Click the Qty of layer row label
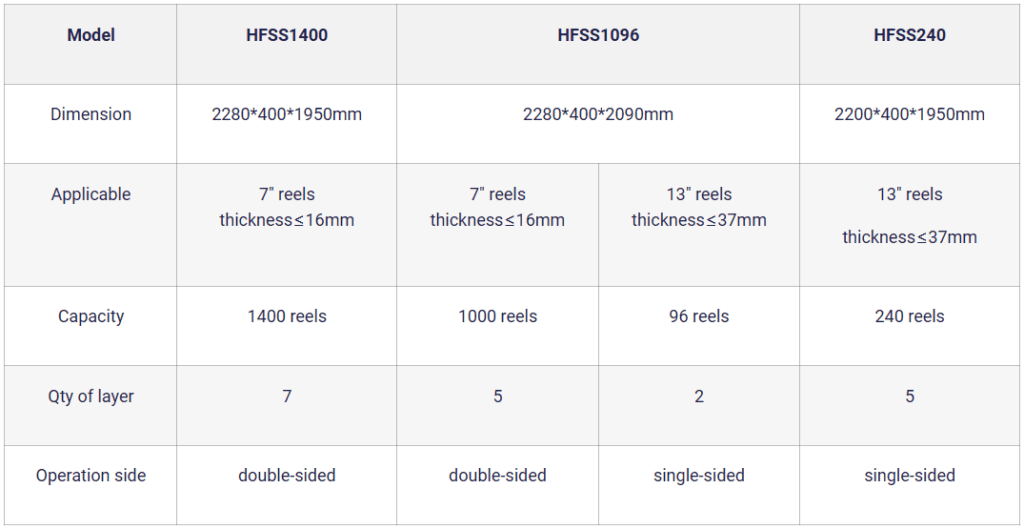 (91, 396)
